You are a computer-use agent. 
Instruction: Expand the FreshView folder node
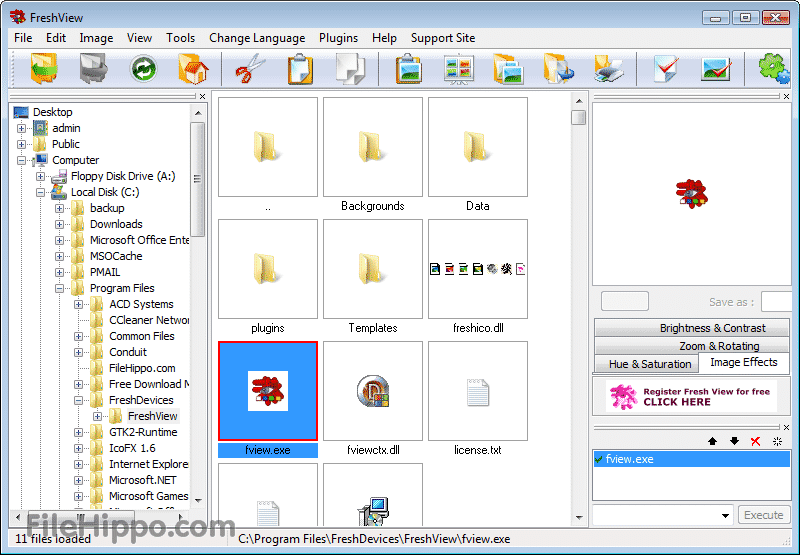tap(97, 416)
